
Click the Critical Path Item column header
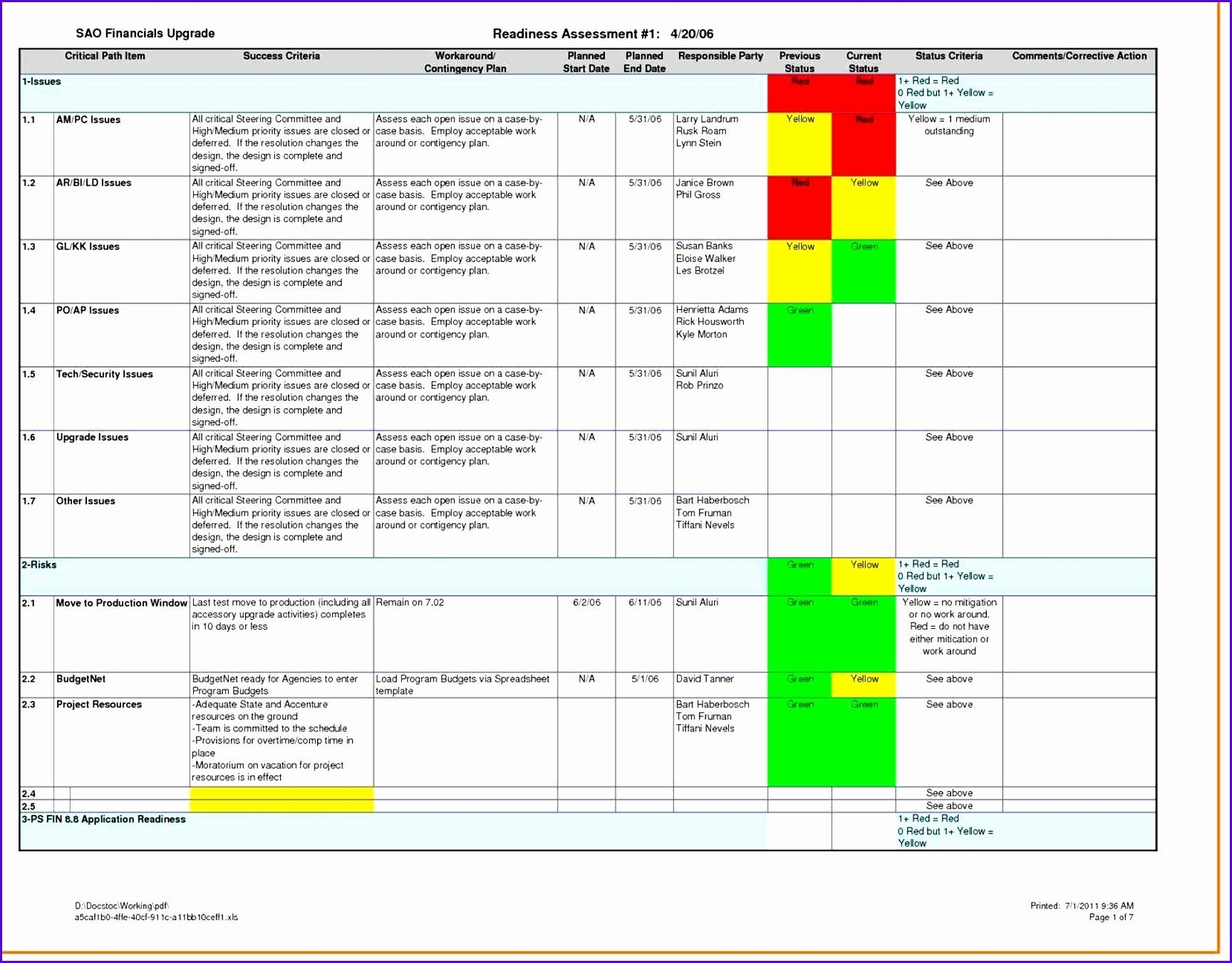105,56
